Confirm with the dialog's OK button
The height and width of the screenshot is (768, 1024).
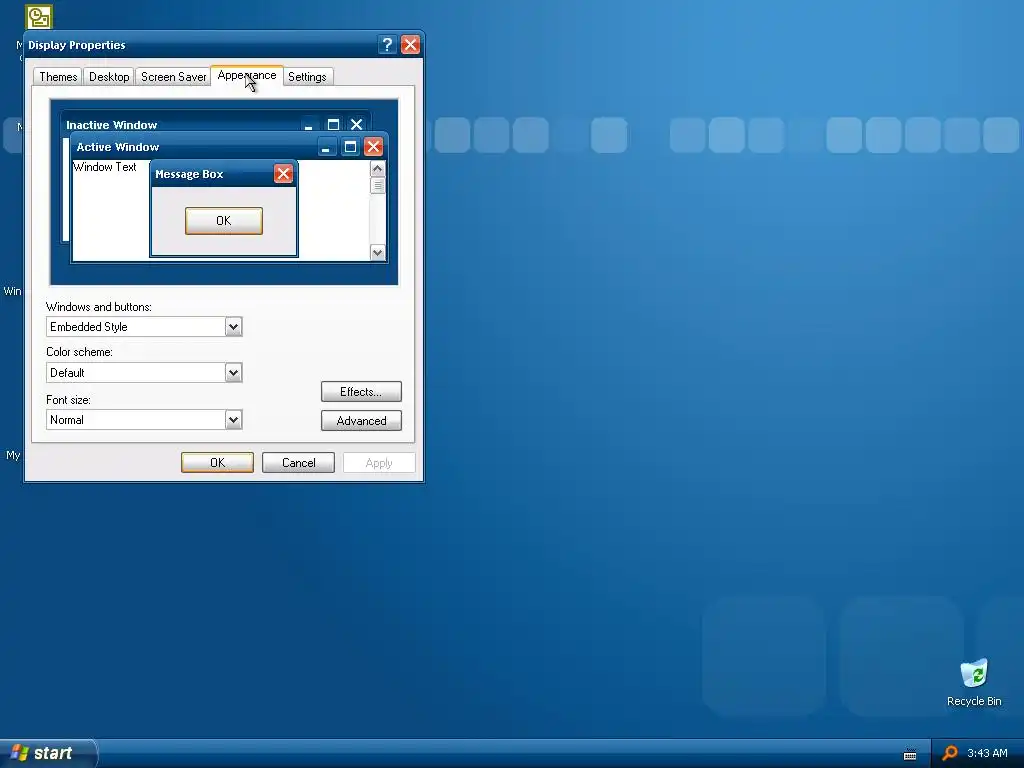(x=217, y=462)
